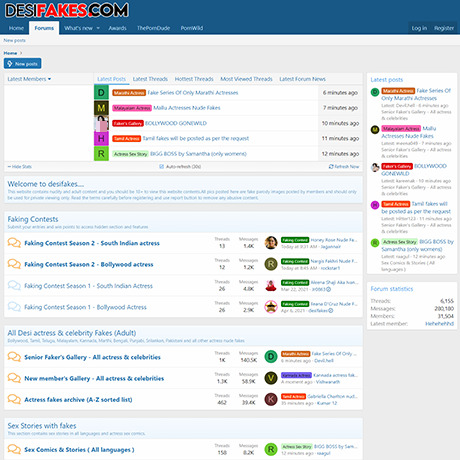
Task: Click the Home breadcrumb link
Action: coord(10,53)
